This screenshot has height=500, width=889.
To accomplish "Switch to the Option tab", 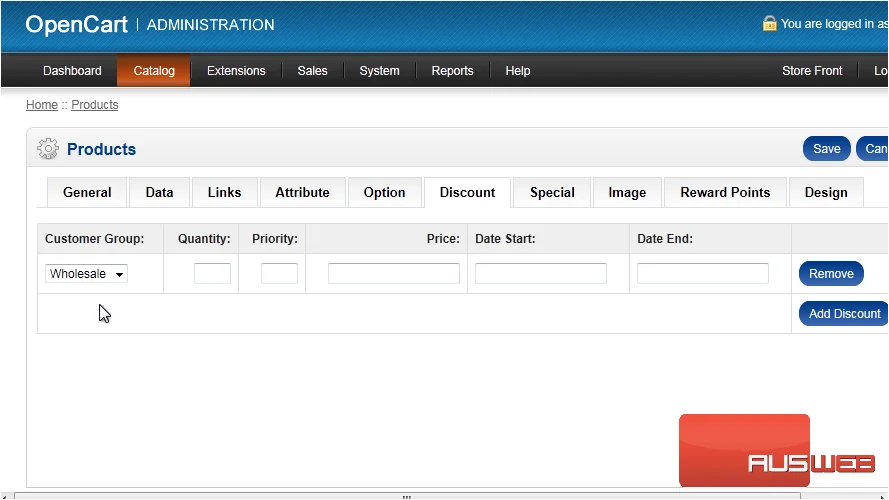I will pos(384,193).
